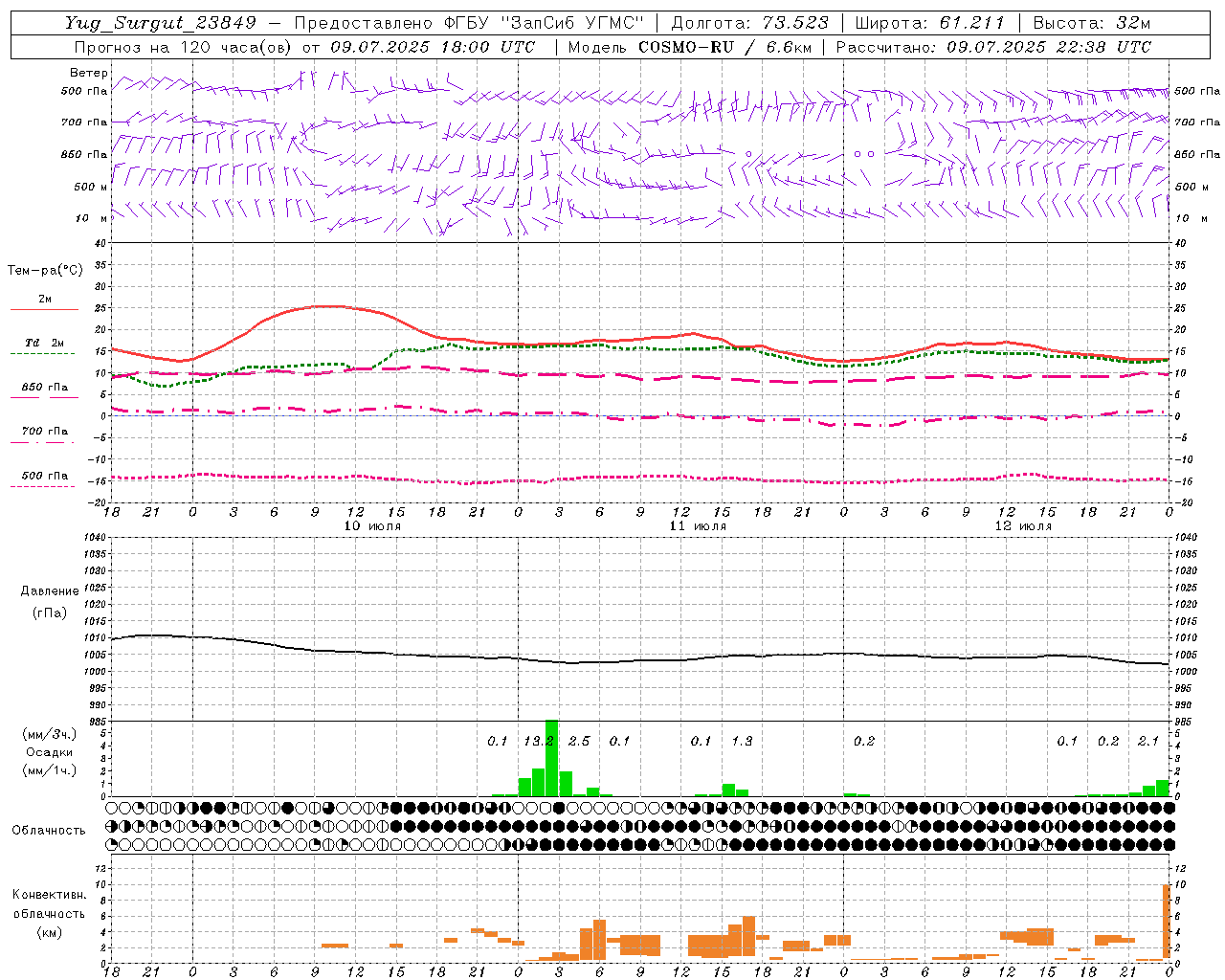Click the latitude value Широта: 61.211

tap(929, 24)
